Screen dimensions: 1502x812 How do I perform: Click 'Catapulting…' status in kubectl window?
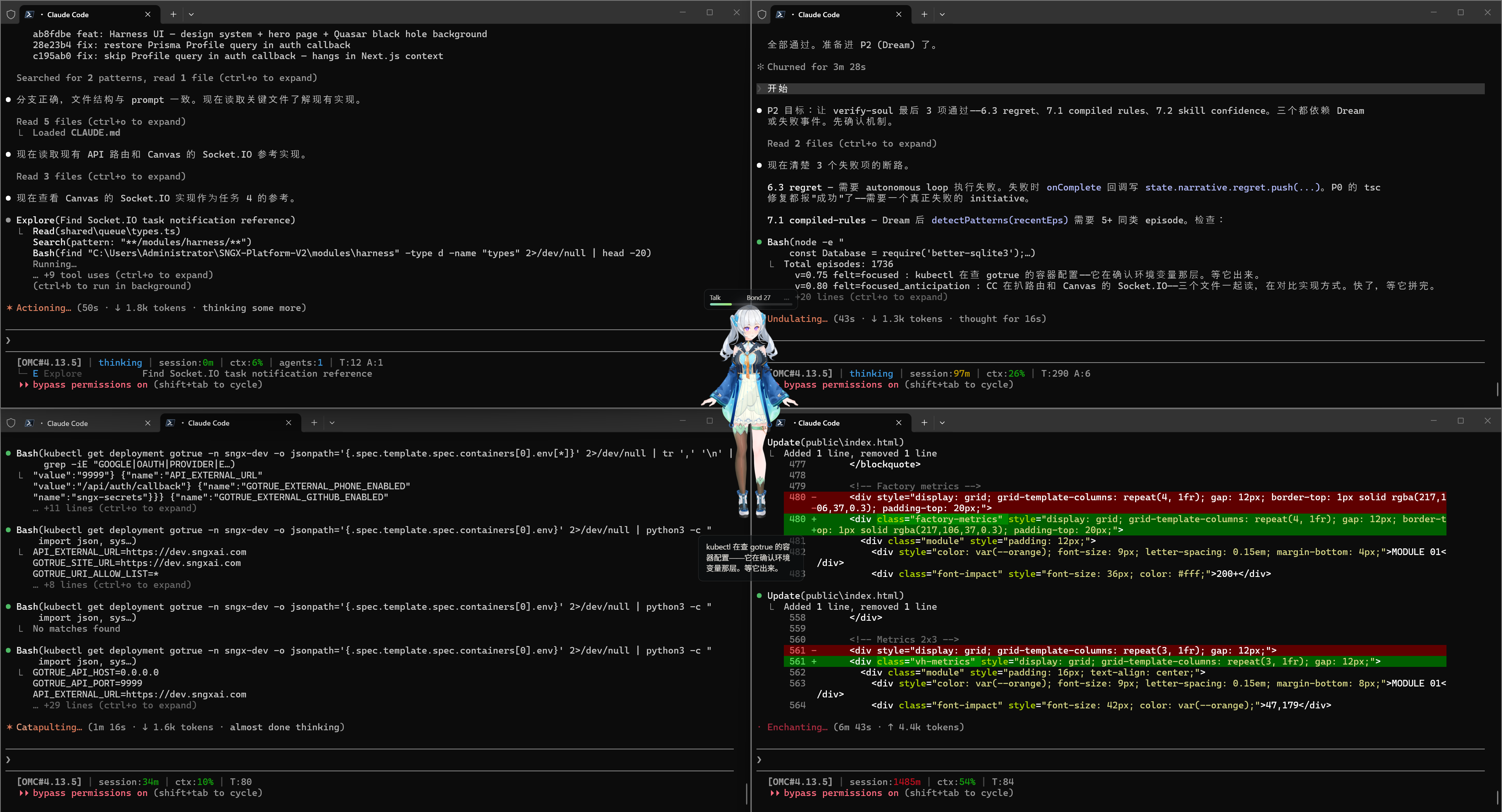[49, 728]
